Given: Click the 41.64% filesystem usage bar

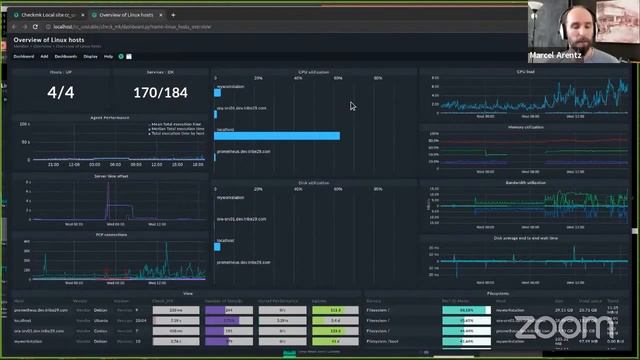Looking at the screenshot, I should [467, 341].
